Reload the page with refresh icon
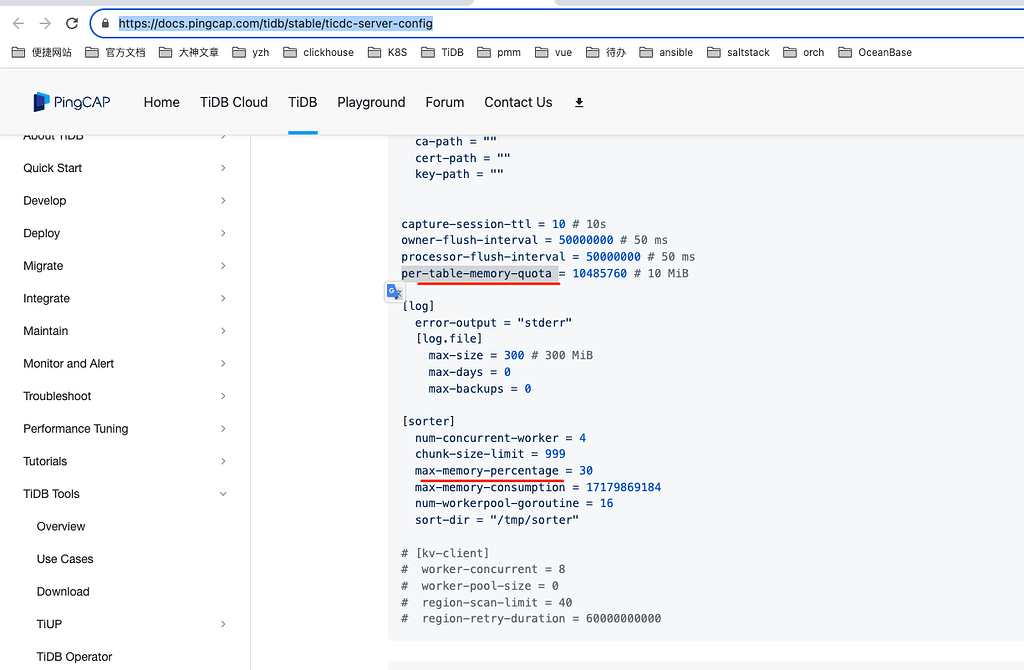 (72, 23)
